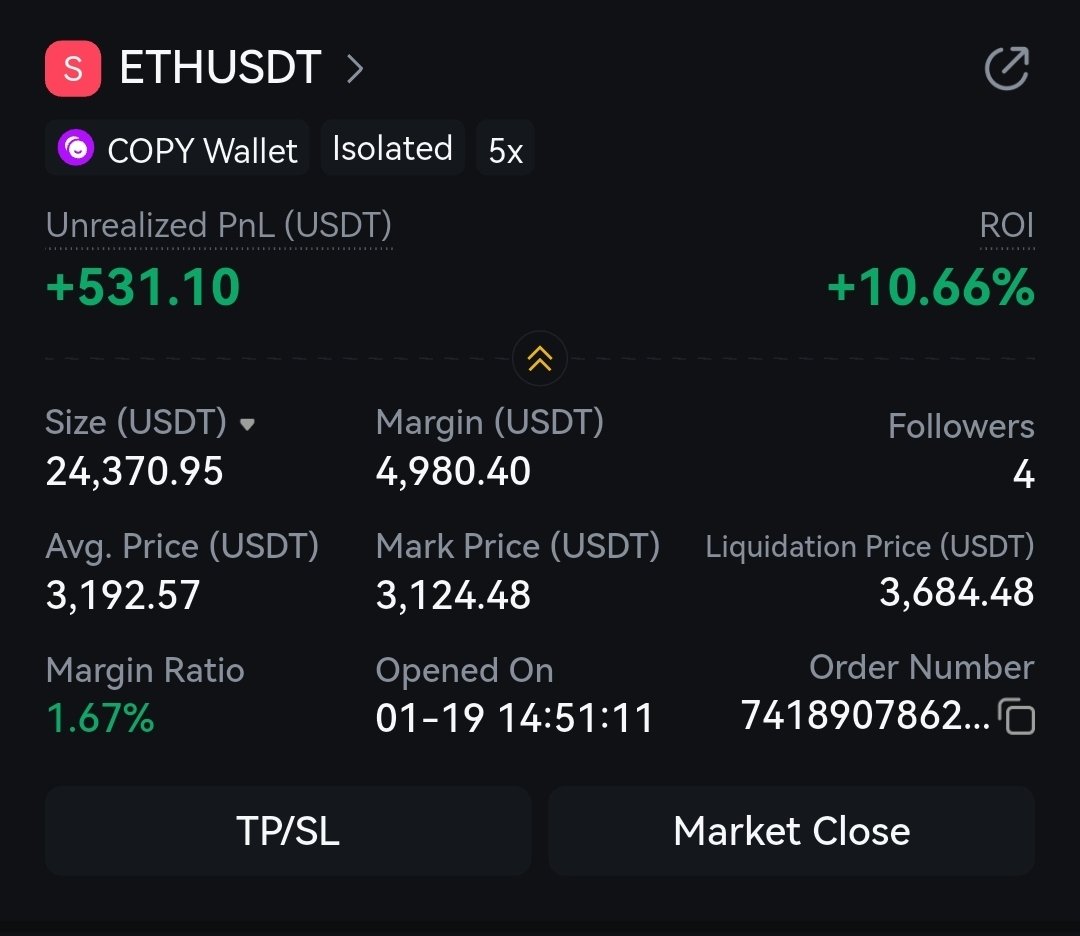Tap the Isolated margin mode tag
The width and height of the screenshot is (1080, 936).
(392, 149)
